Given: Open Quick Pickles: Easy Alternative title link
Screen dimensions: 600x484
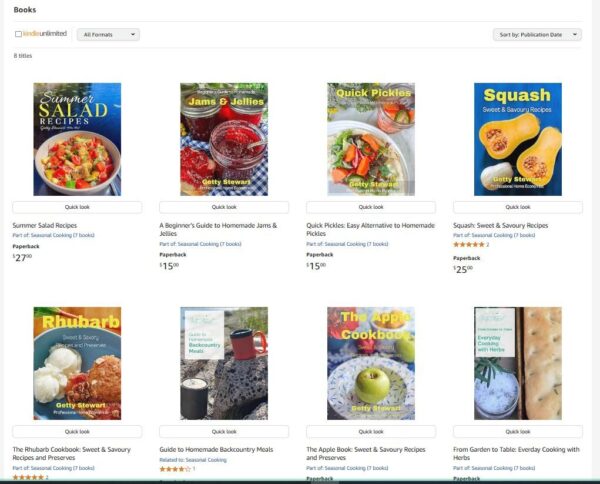Looking at the screenshot, I should 370,229.
